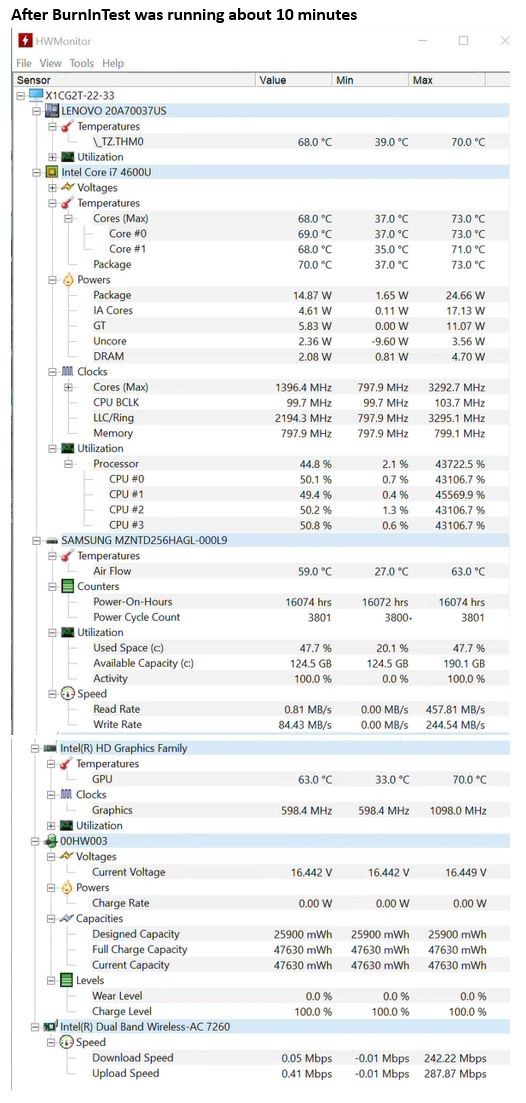This screenshot has width=526, height=1103.
Task: Click the Clocks icon under Intel Core i7
Action: (68, 371)
